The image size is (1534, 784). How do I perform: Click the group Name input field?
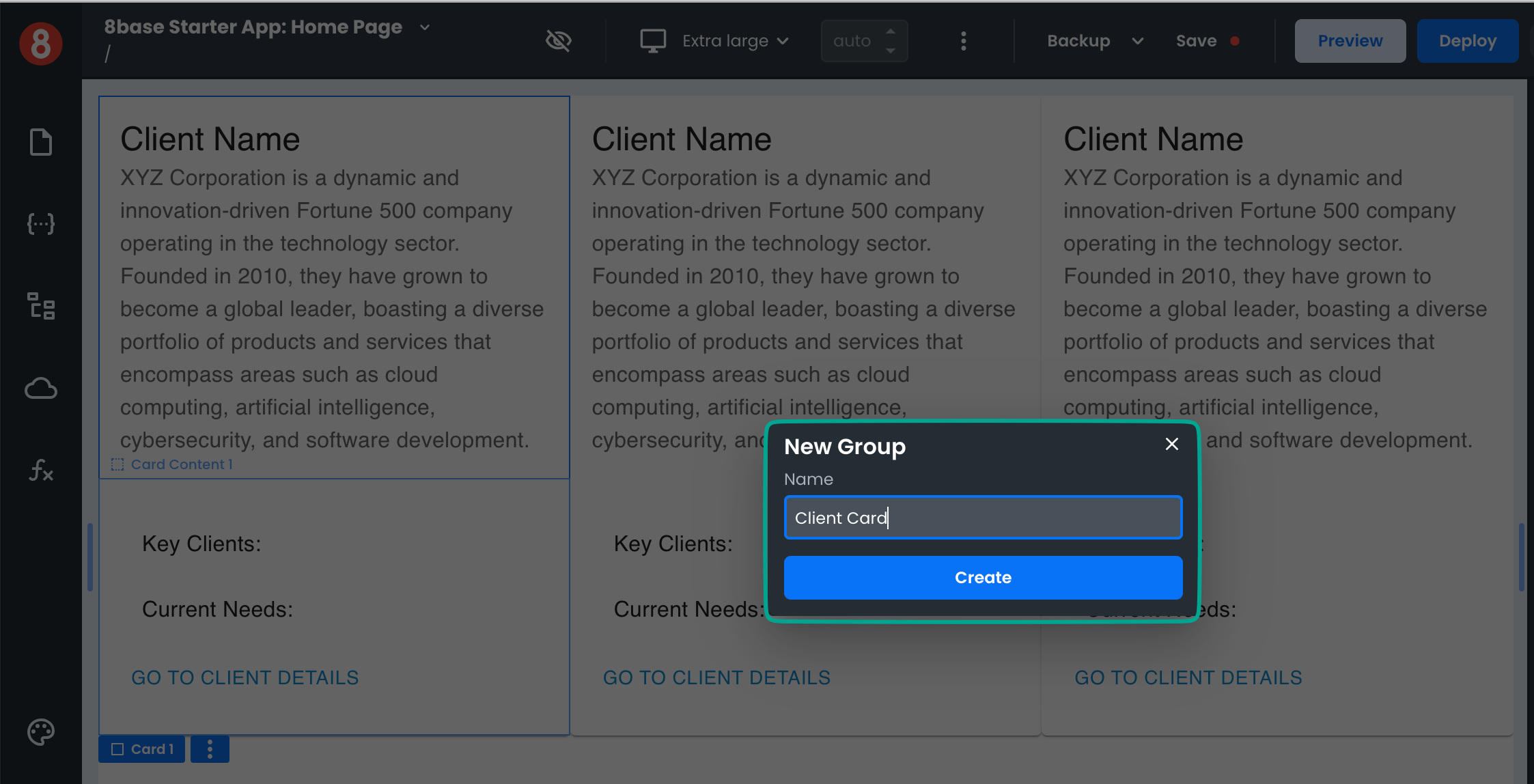982,518
